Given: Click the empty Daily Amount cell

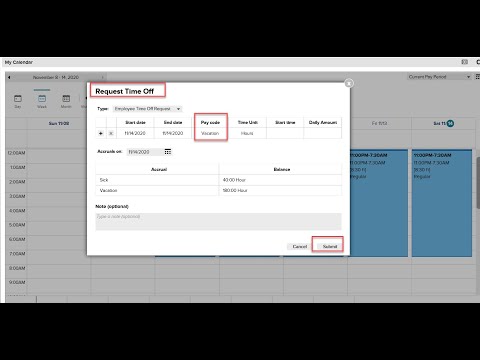Looking at the screenshot, I should coord(323,133).
